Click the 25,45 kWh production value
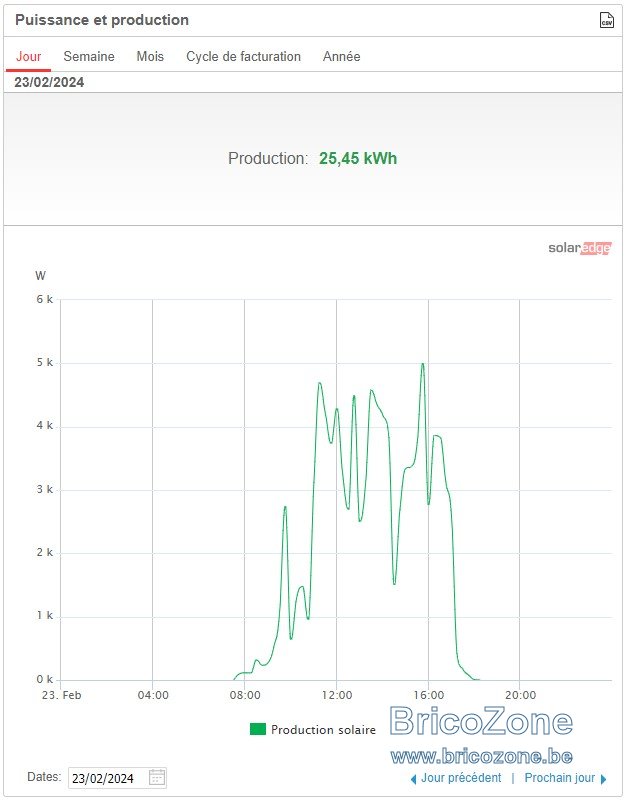The height and width of the screenshot is (800, 626). [x=358, y=159]
